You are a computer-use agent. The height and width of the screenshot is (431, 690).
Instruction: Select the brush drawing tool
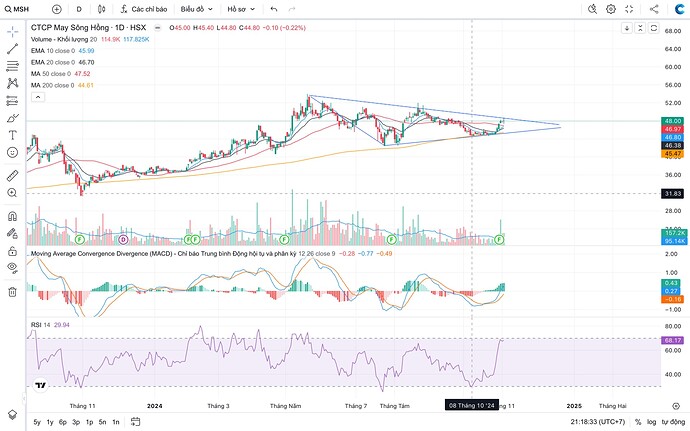12,118
